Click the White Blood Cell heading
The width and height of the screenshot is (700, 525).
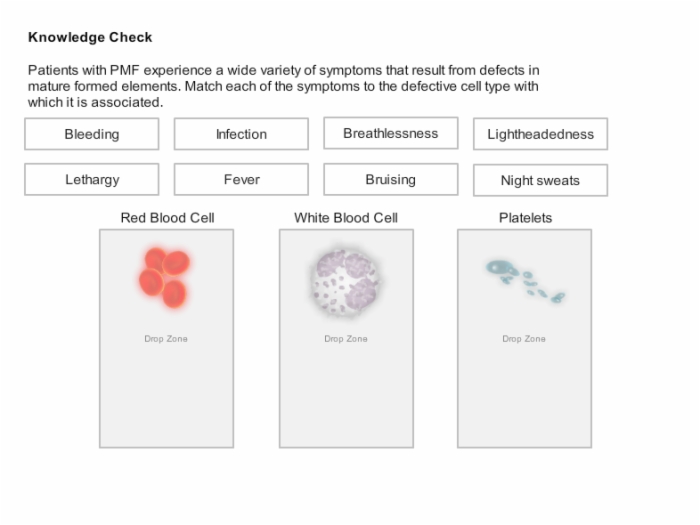click(x=346, y=218)
